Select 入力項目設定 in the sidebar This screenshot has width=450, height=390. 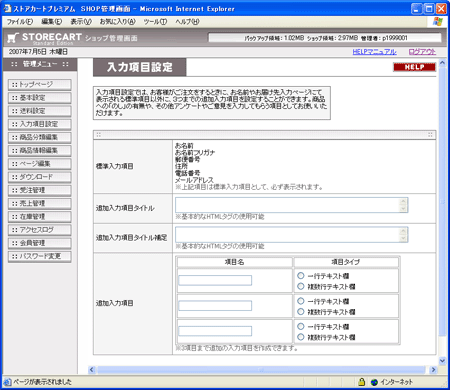click(40, 124)
